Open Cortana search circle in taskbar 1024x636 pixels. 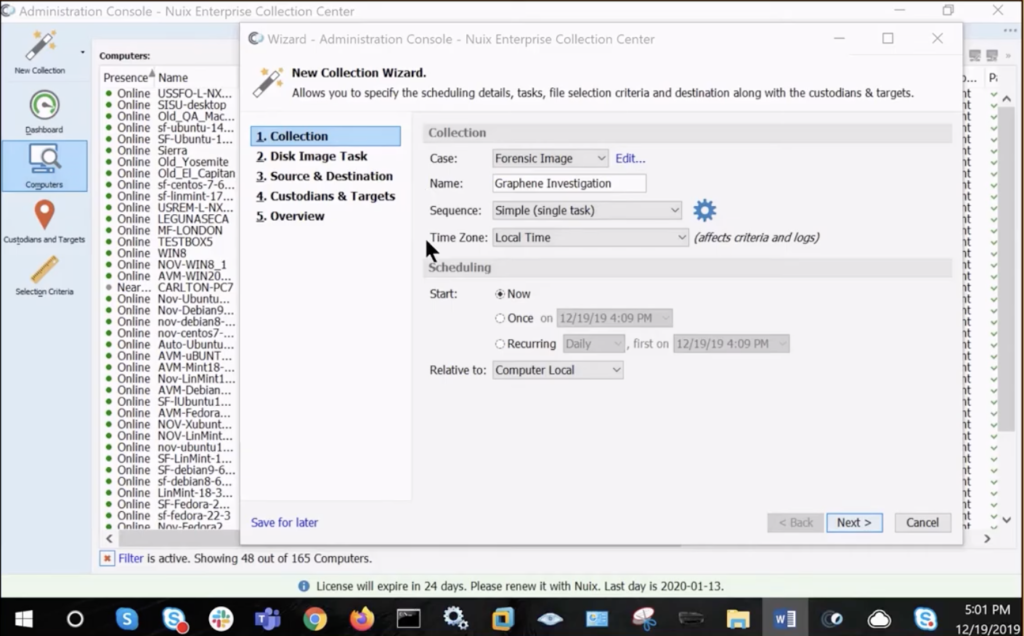(75, 618)
